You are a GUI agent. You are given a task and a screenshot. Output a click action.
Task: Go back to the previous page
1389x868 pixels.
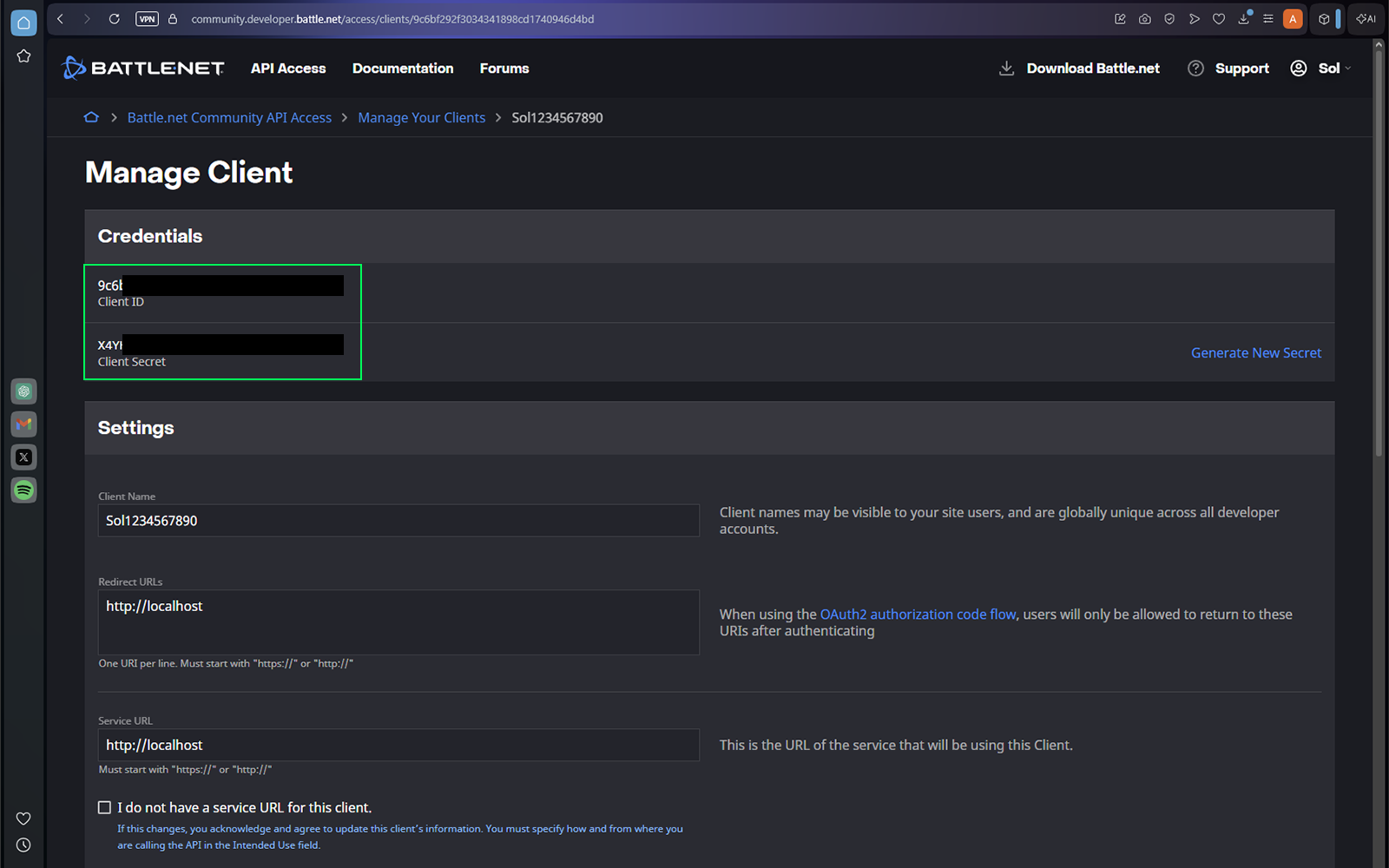(x=60, y=19)
